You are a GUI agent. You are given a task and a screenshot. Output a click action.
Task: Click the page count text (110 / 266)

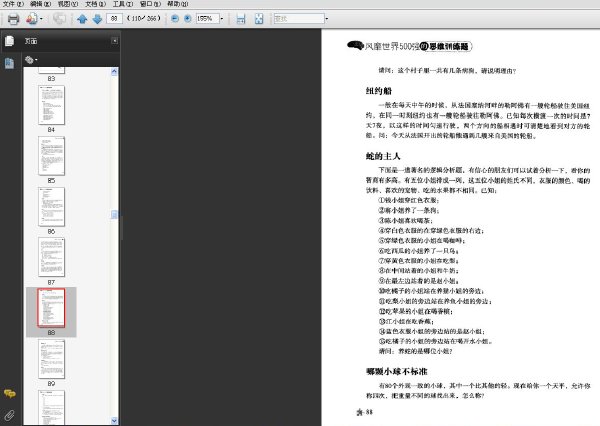pos(143,18)
